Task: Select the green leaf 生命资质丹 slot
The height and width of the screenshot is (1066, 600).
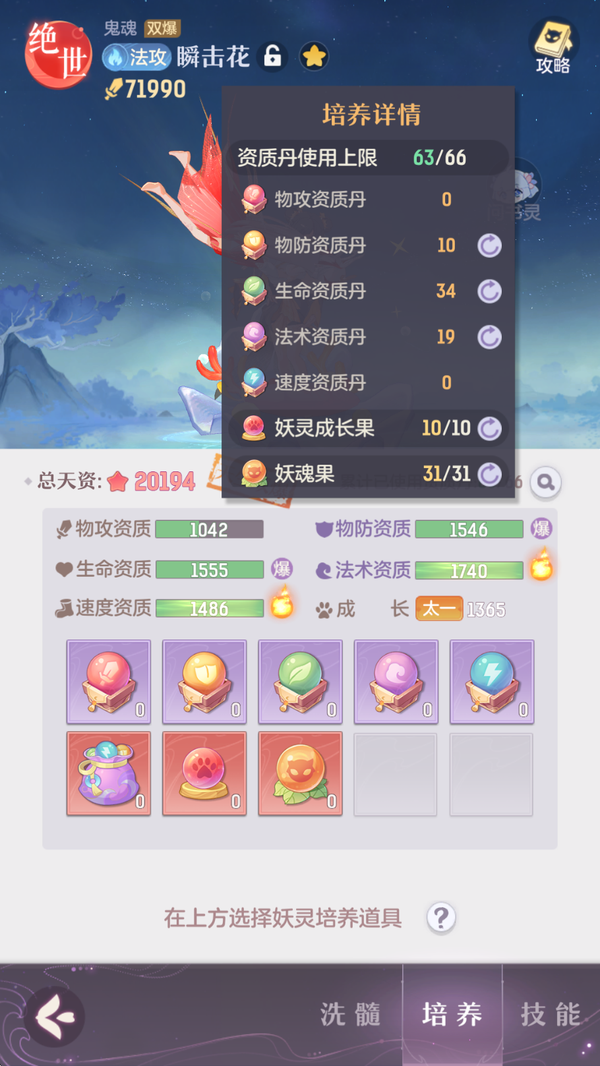Action: [x=300, y=681]
